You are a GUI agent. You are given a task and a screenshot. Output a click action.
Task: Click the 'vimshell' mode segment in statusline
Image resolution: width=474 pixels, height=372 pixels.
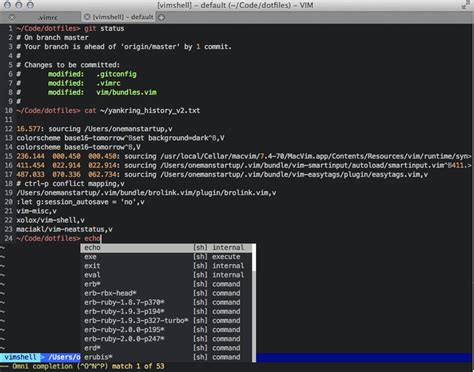20,357
